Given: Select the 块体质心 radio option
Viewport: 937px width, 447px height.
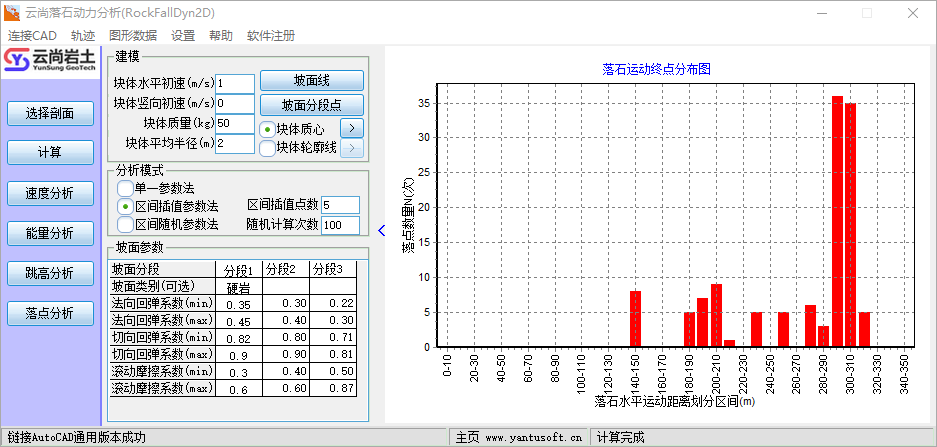Looking at the screenshot, I should (x=267, y=129).
